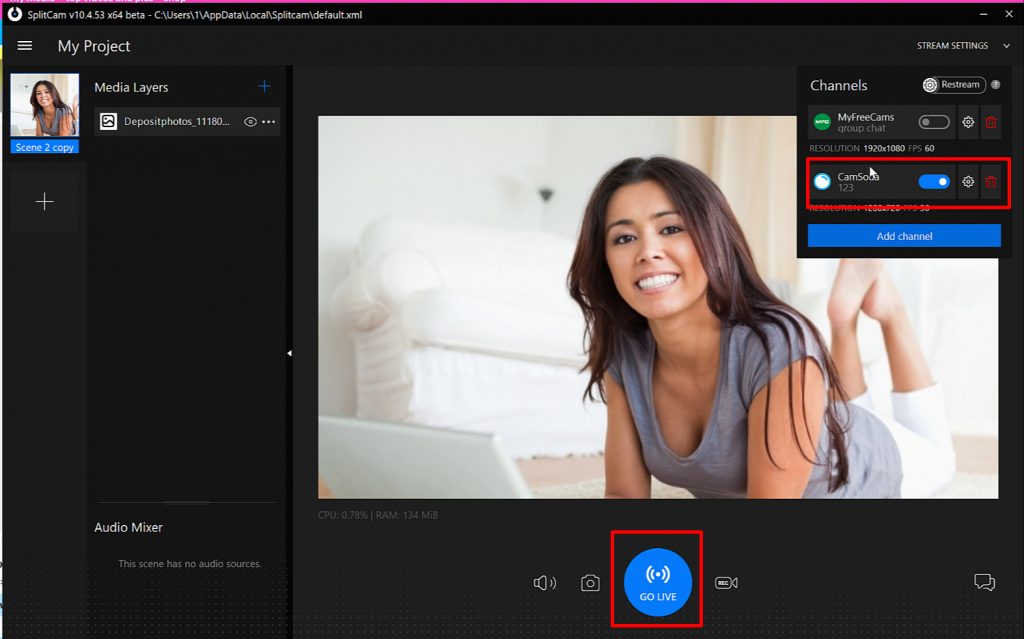The width and height of the screenshot is (1024, 639).
Task: Delete the CamSoda channel
Action: 991,182
